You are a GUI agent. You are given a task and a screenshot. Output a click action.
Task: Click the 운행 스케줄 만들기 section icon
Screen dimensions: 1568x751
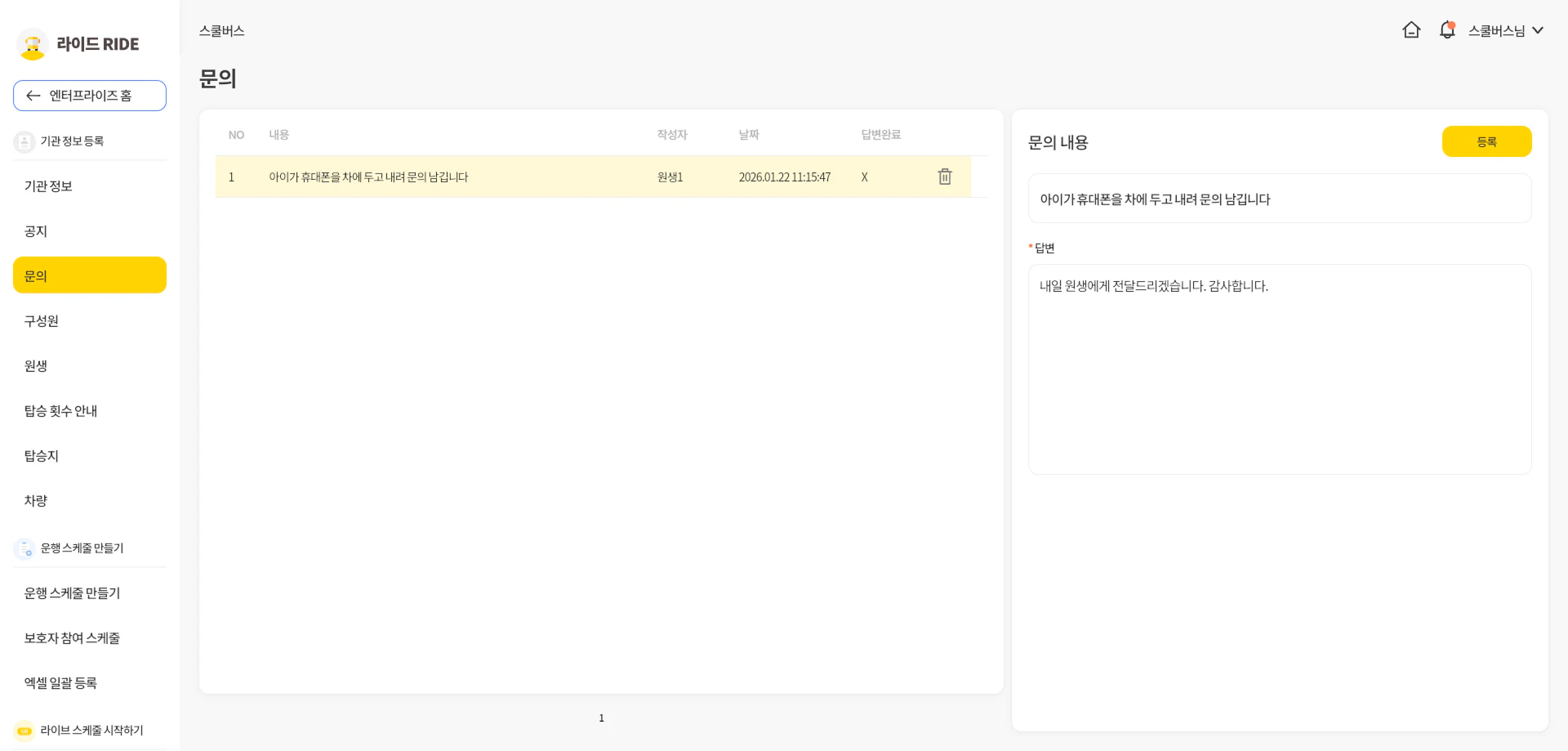point(24,548)
